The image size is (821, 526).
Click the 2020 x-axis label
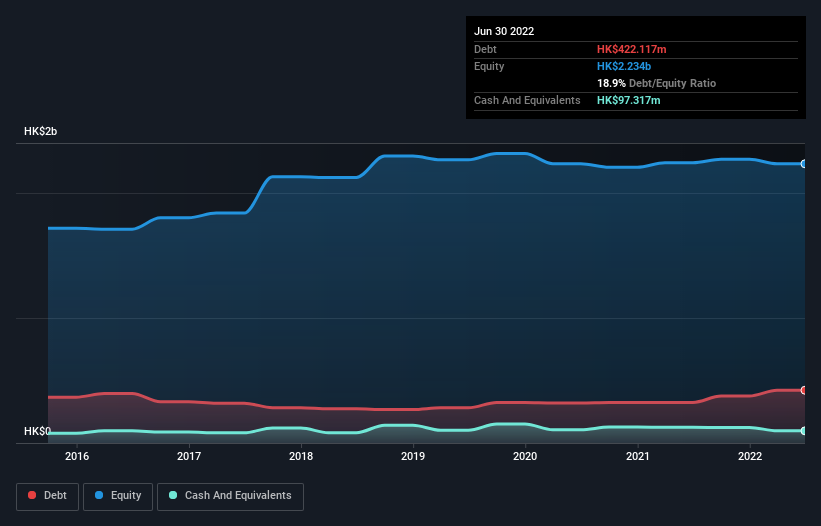[525, 456]
